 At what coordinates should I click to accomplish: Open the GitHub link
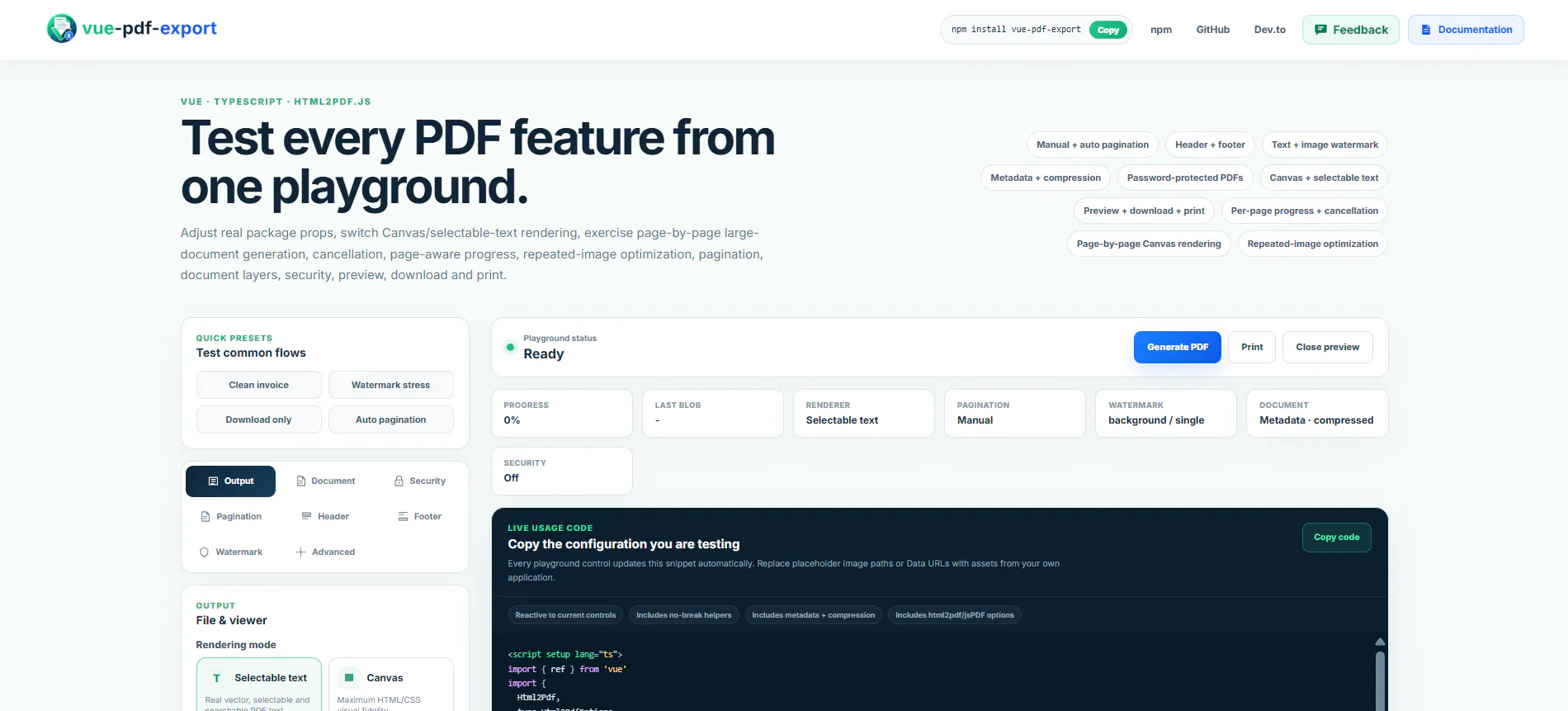click(1213, 30)
